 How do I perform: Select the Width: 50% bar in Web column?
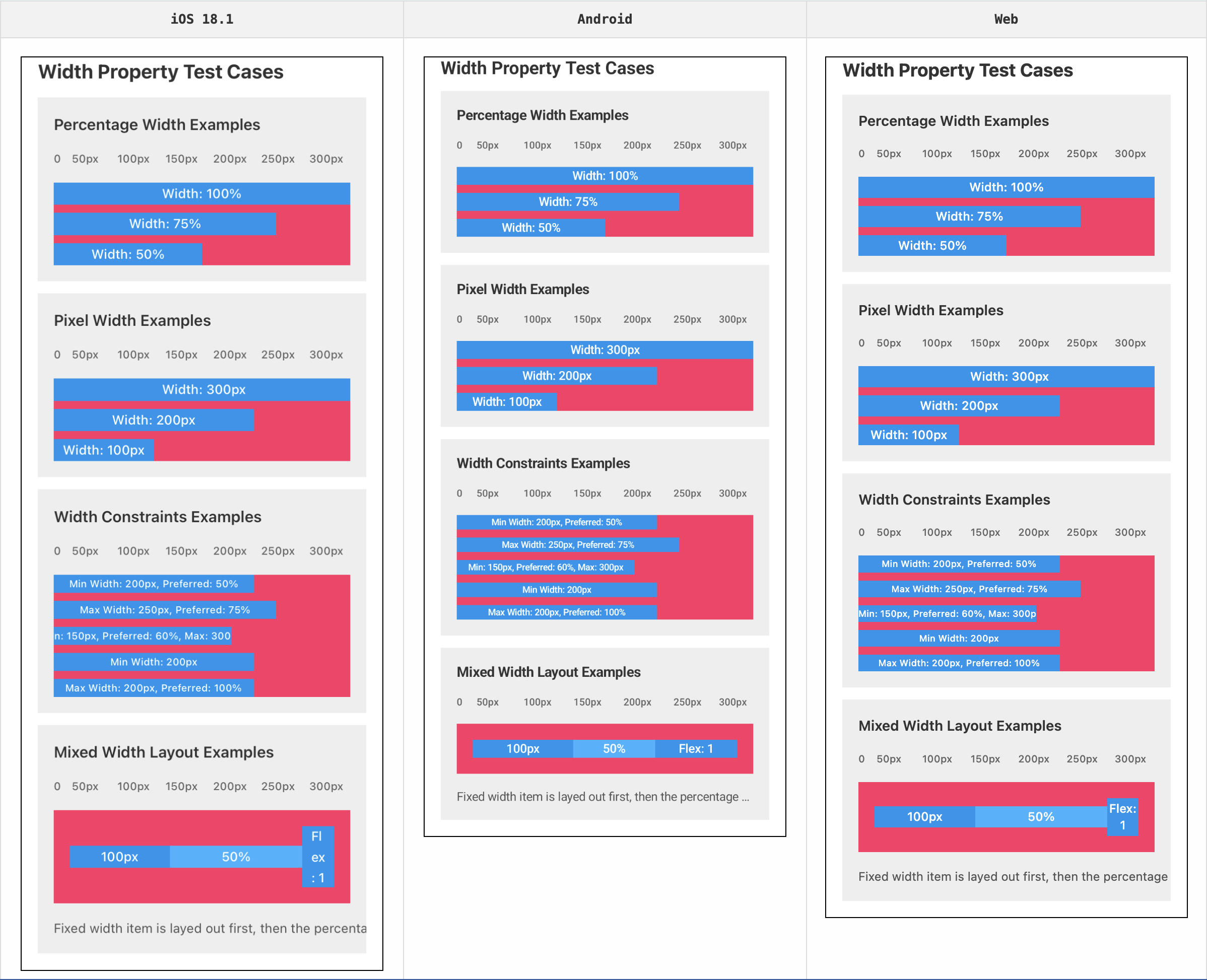pos(931,245)
